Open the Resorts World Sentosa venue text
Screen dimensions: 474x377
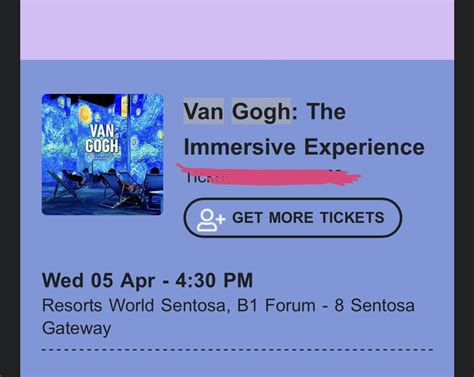coord(134,306)
